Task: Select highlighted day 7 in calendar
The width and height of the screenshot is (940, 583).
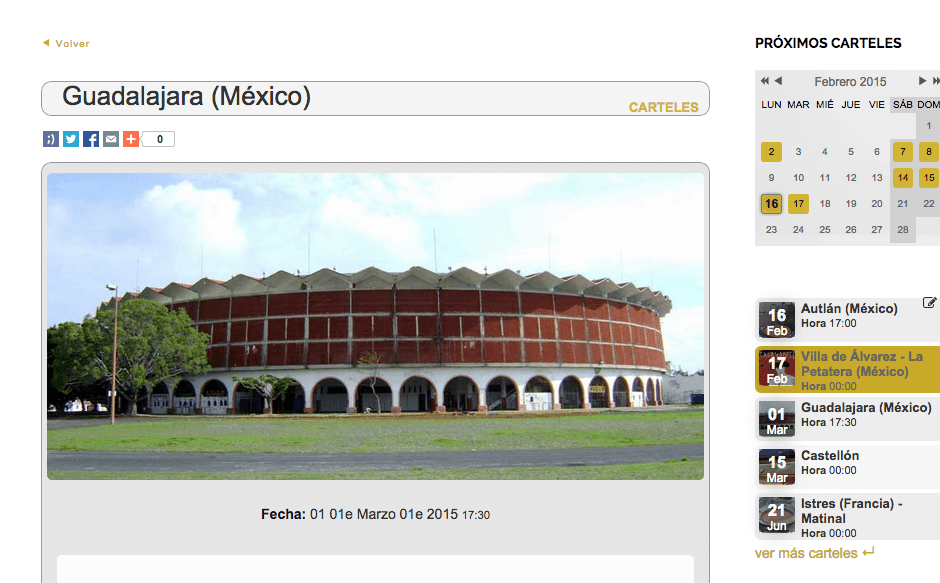Action: pyautogui.click(x=903, y=152)
